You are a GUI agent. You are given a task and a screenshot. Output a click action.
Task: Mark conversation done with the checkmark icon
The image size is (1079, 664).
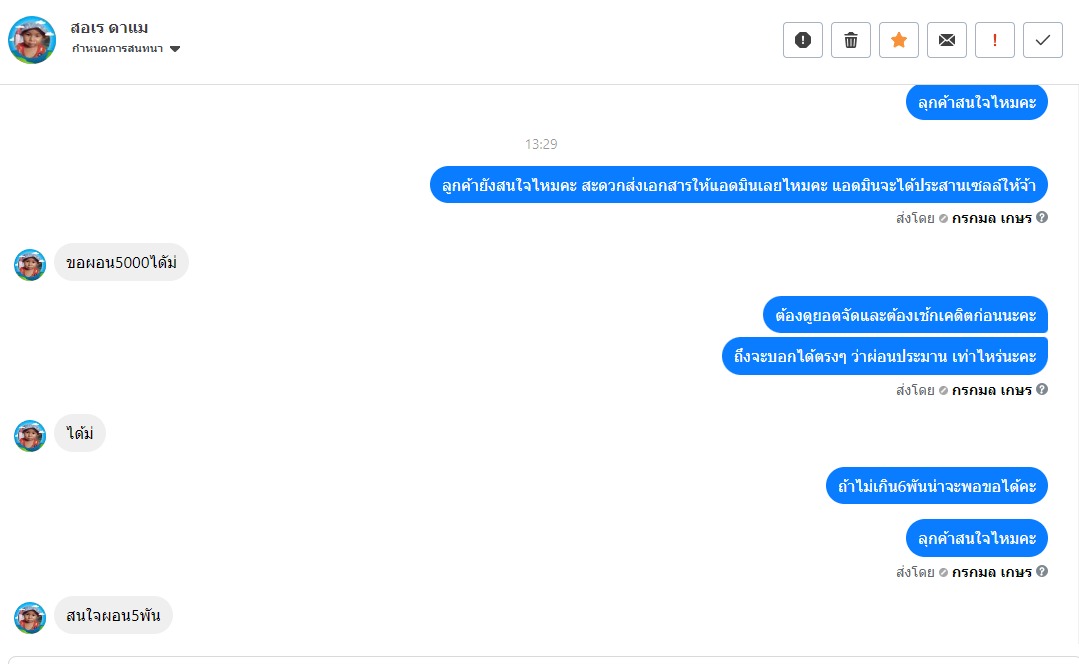click(x=1043, y=40)
